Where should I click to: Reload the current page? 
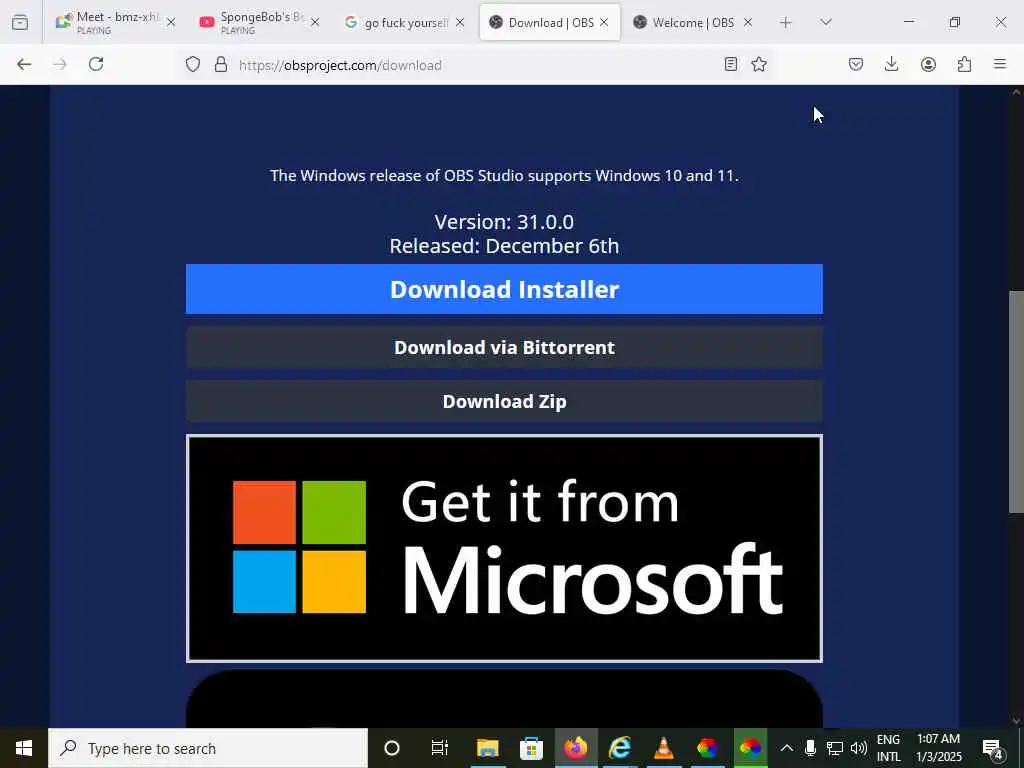click(96, 64)
